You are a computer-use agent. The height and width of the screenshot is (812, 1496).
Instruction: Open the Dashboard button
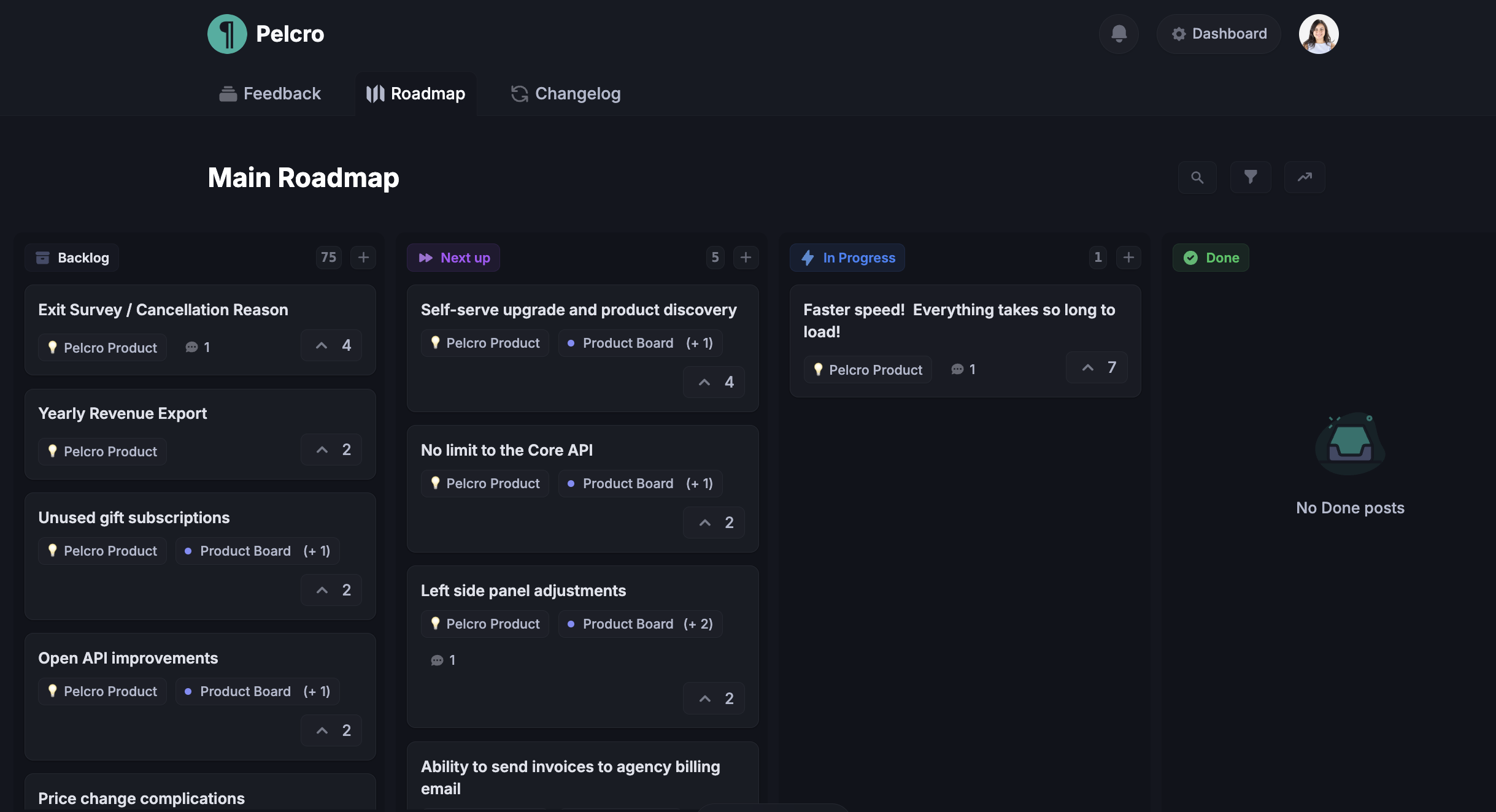point(1219,34)
